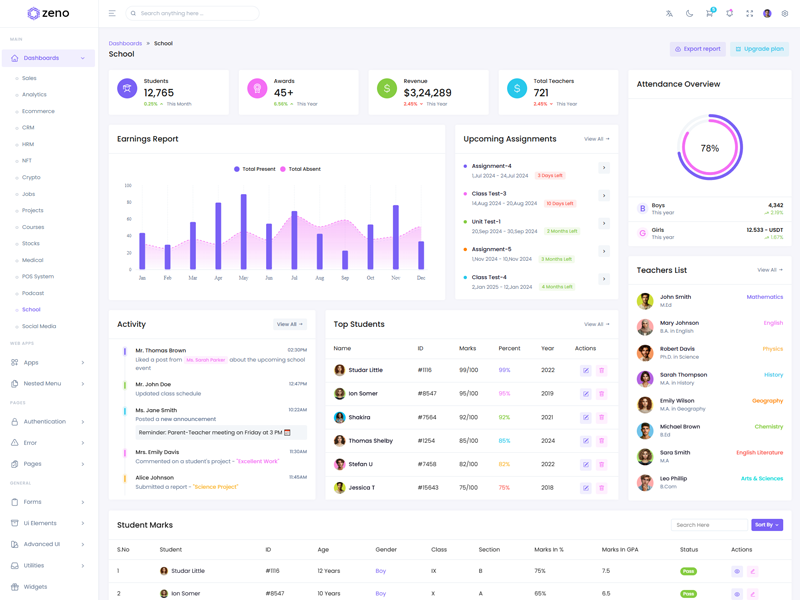Open the shopping cart icon

coord(709,14)
